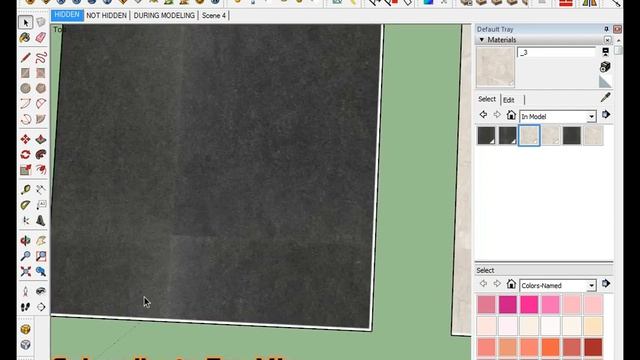Choose the 2 Point Arc tool
This screenshot has width=640, height=360.
tap(26, 103)
